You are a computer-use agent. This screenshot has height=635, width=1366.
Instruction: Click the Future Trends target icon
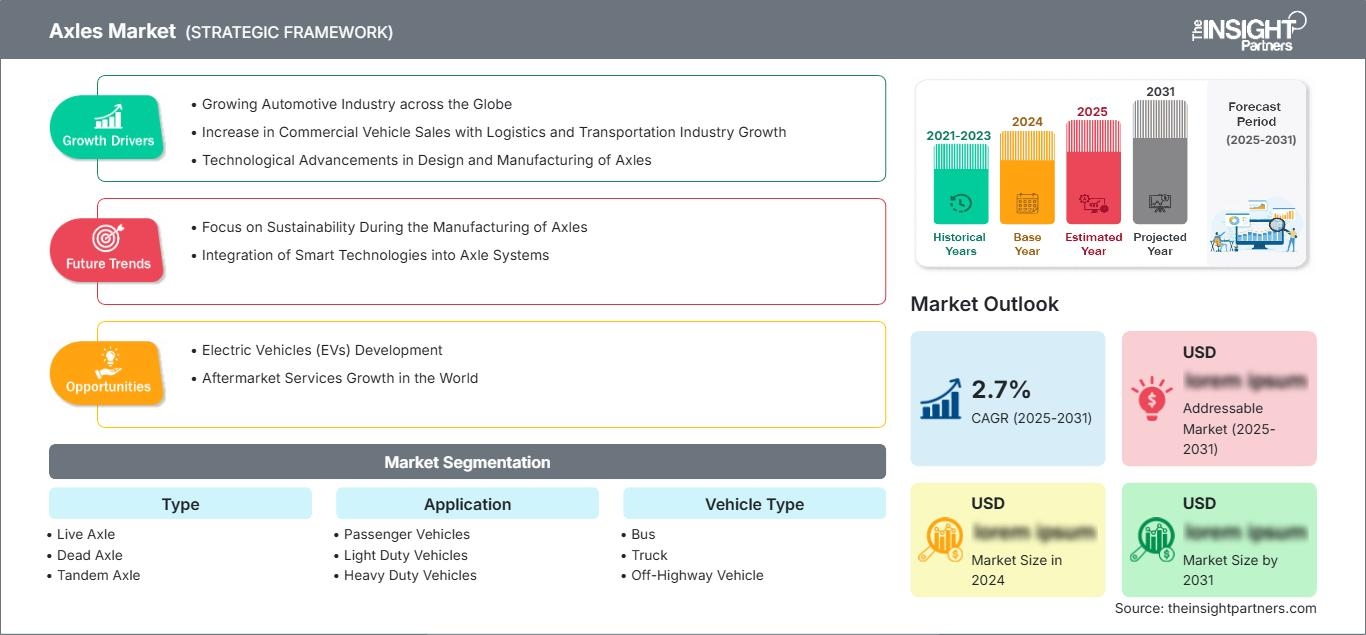tap(107, 238)
